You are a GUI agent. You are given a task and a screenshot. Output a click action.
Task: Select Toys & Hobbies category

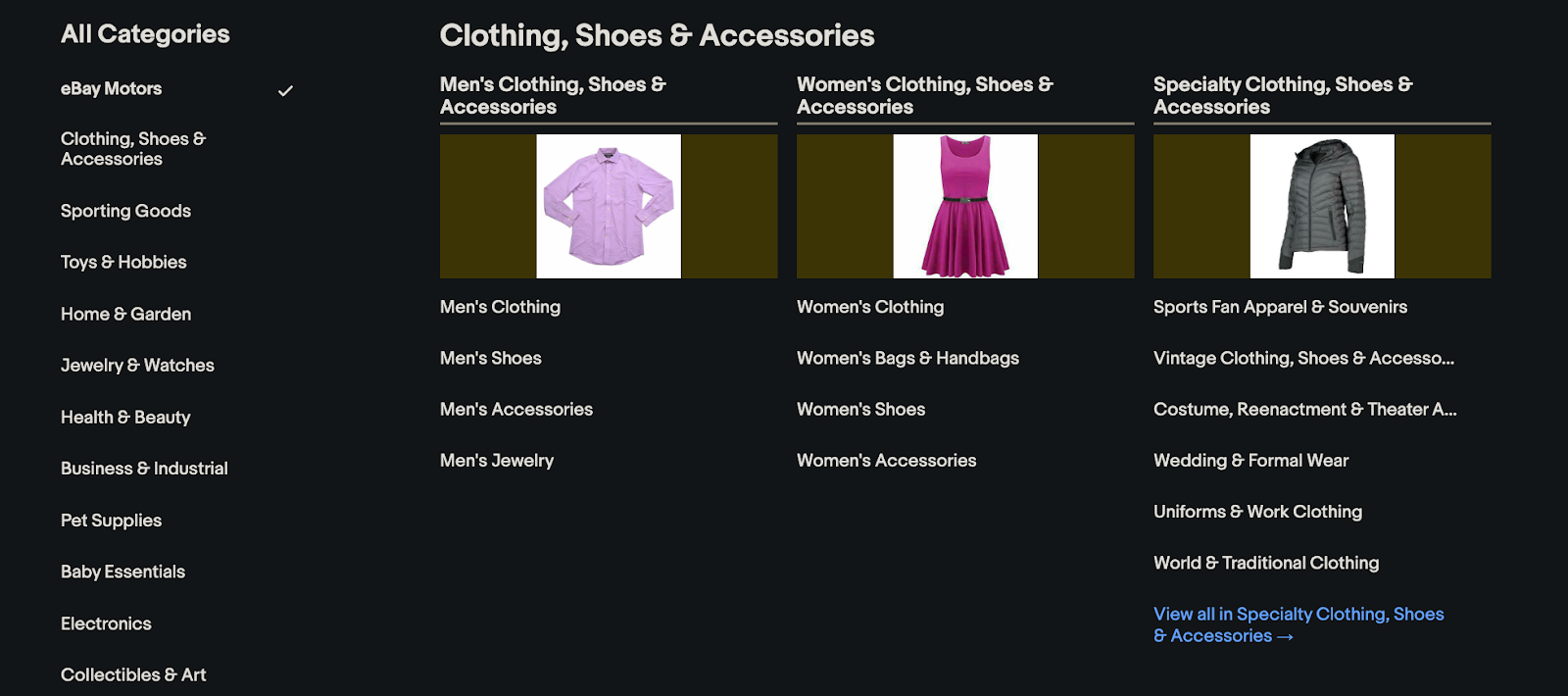(x=123, y=262)
